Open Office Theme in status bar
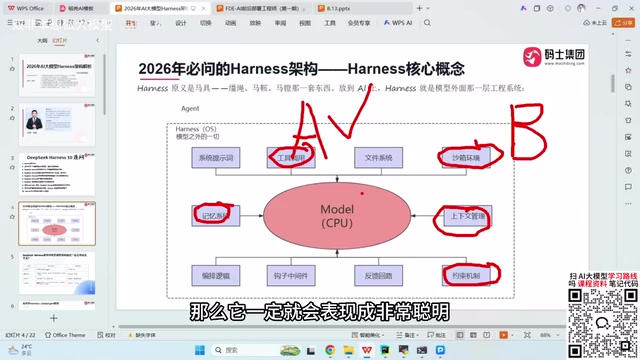This screenshot has width=640, height=360. pos(65,335)
